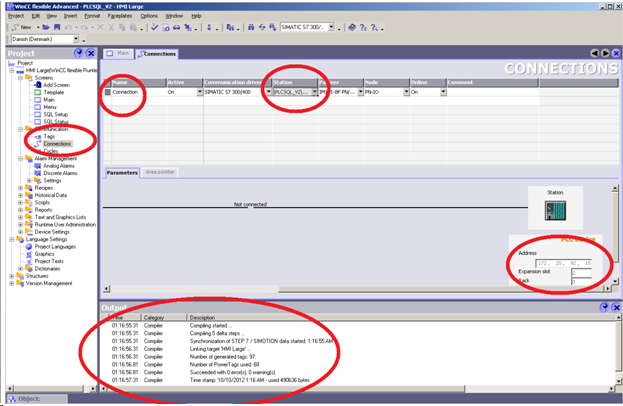This screenshot has height=406, width=623.
Task: Select the Parameters tab
Action: [x=122, y=172]
